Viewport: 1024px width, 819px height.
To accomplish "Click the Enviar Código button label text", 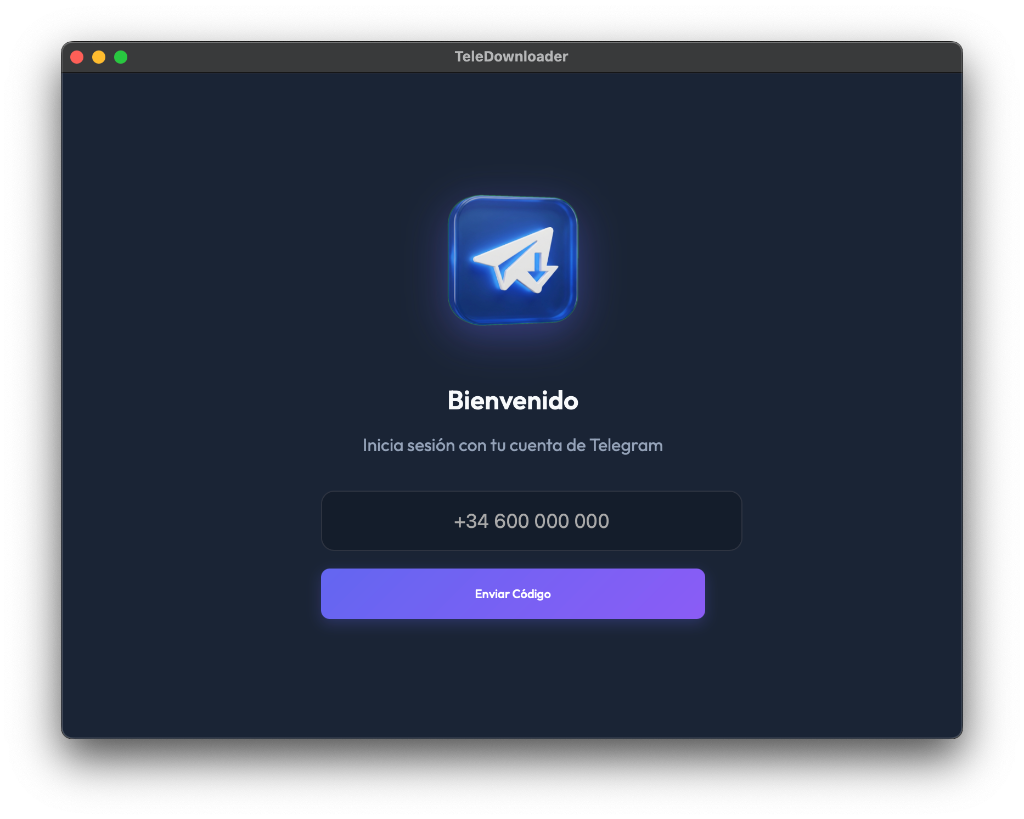I will click(x=512, y=594).
